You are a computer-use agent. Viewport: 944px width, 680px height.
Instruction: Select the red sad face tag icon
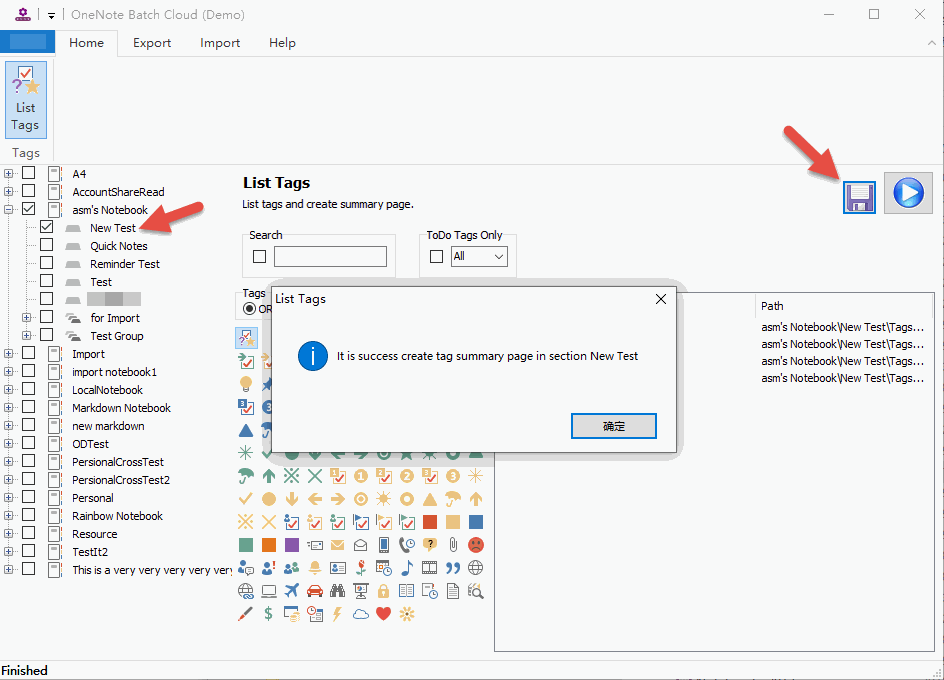tap(476, 545)
